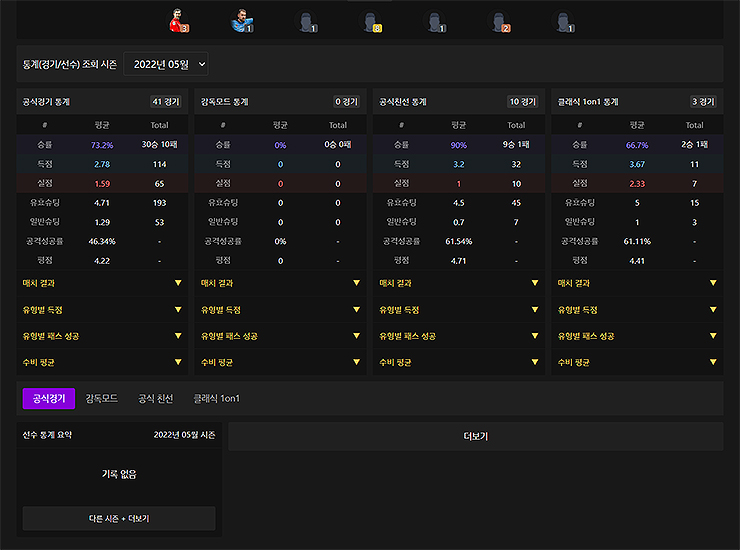The image size is (740, 550).
Task: Expand 유형별 득점 in 공식경기 통계 panel
Action: point(102,310)
